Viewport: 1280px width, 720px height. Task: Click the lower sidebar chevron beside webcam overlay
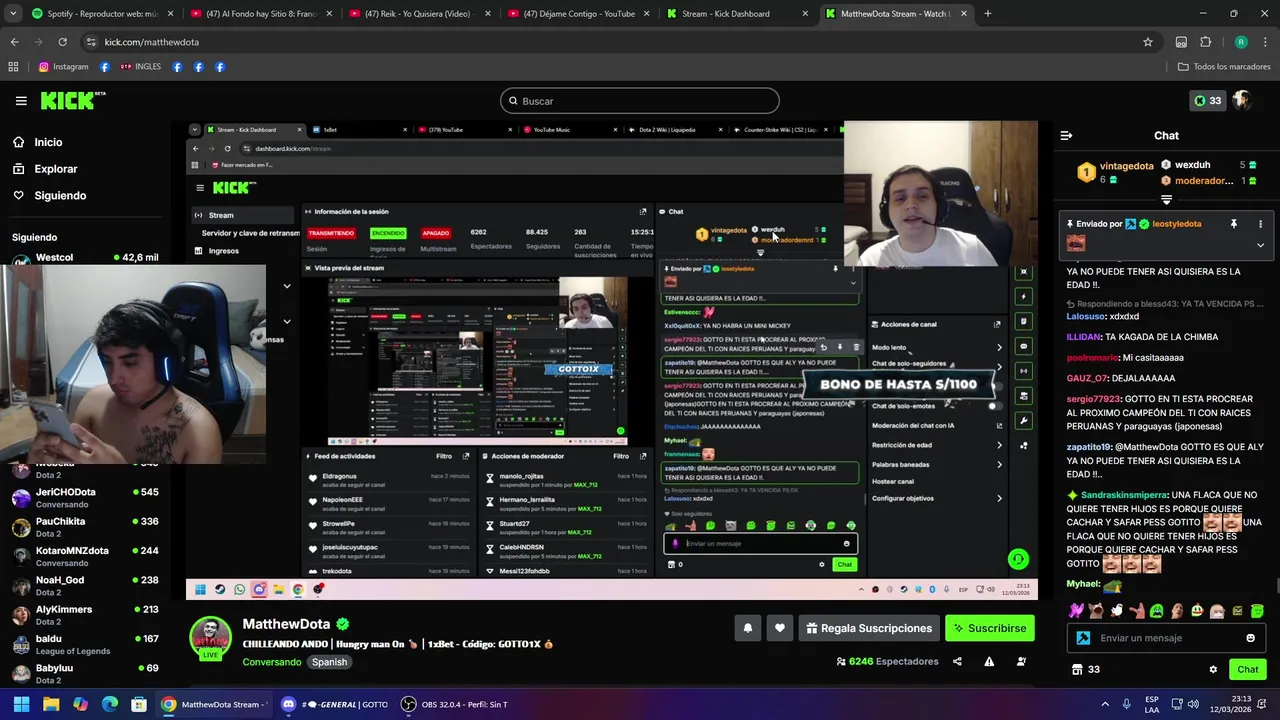tap(287, 321)
